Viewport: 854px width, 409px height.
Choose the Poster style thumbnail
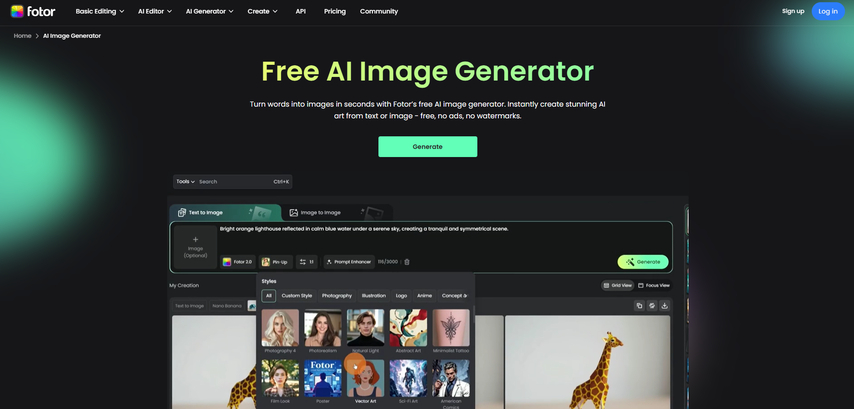pyautogui.click(x=323, y=379)
